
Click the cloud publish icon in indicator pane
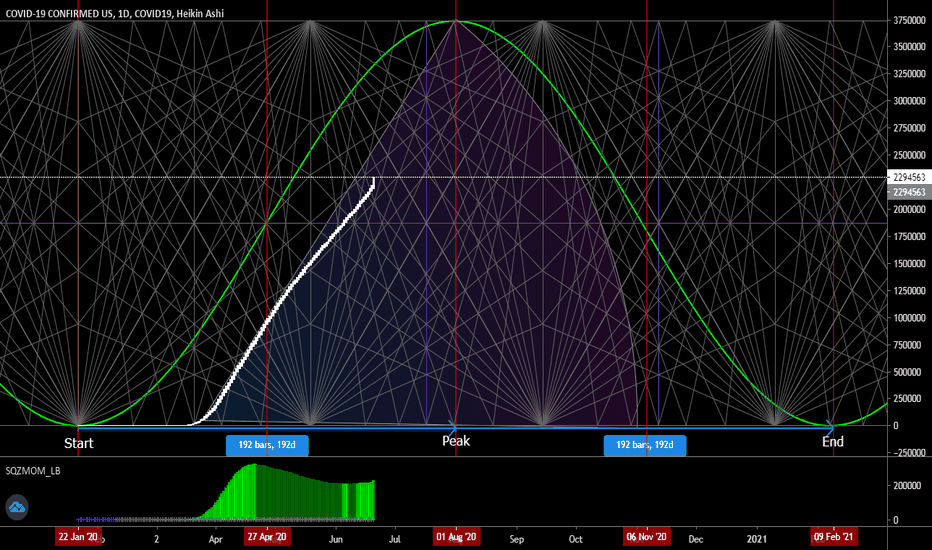tap(17, 507)
